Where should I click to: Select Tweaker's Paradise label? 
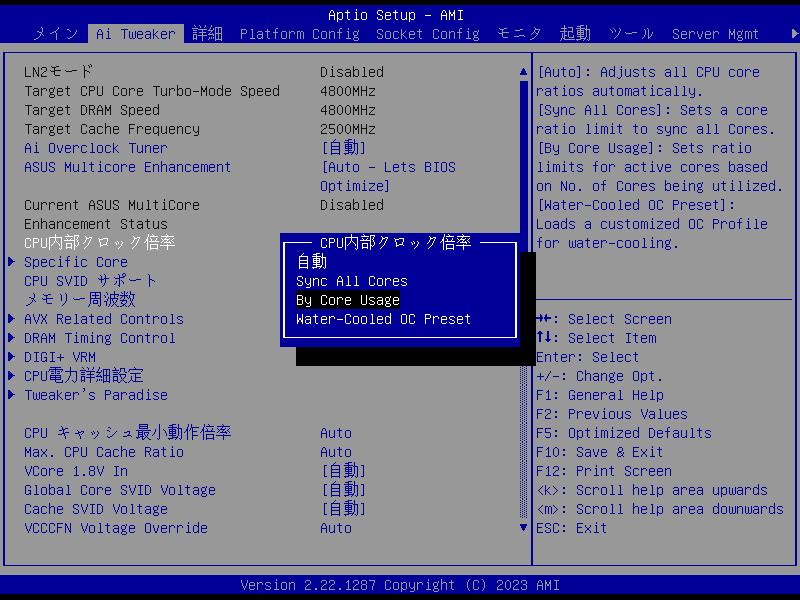[x=96, y=395]
